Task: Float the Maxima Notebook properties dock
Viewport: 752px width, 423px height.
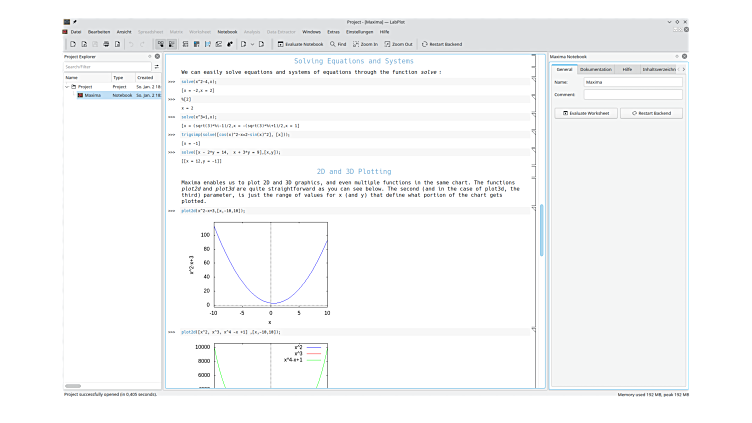Action: point(676,57)
